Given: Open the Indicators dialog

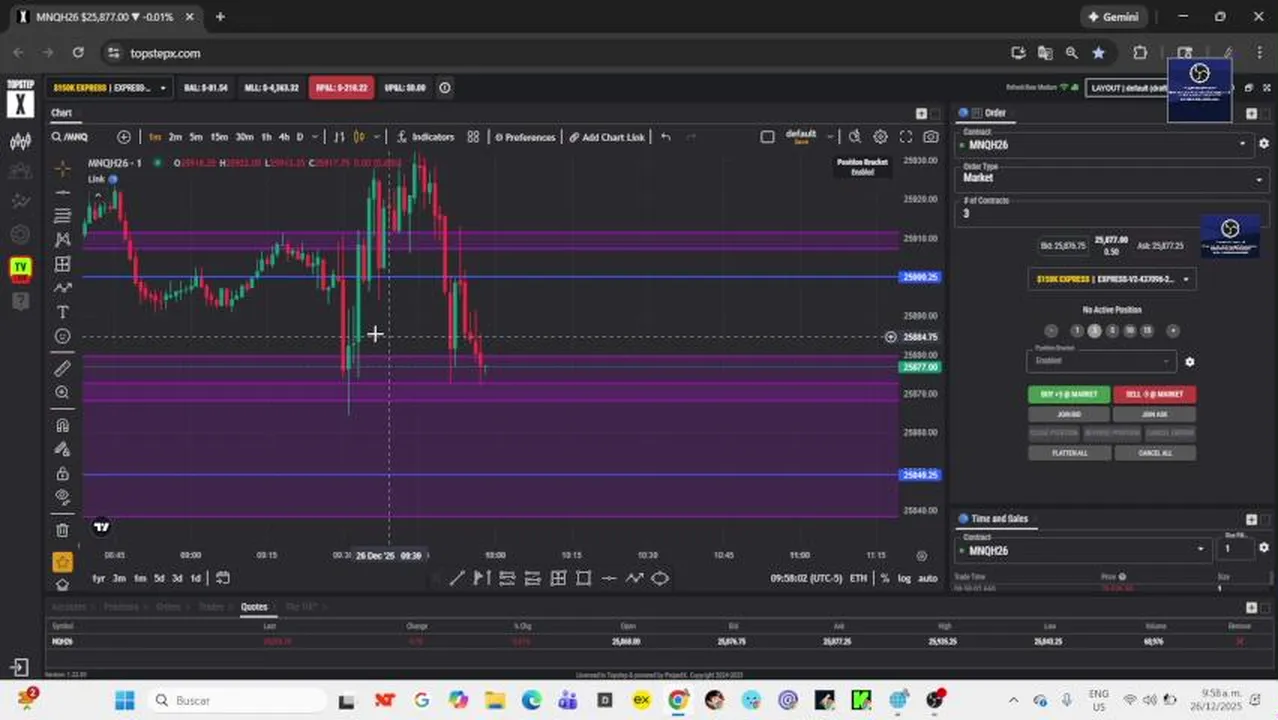Looking at the screenshot, I should tap(425, 137).
